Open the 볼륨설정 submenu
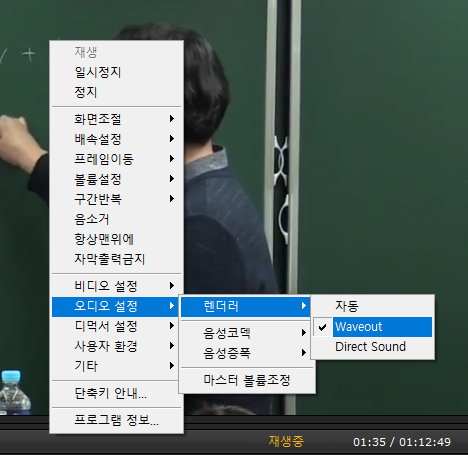The height and width of the screenshot is (455, 468). [116, 179]
